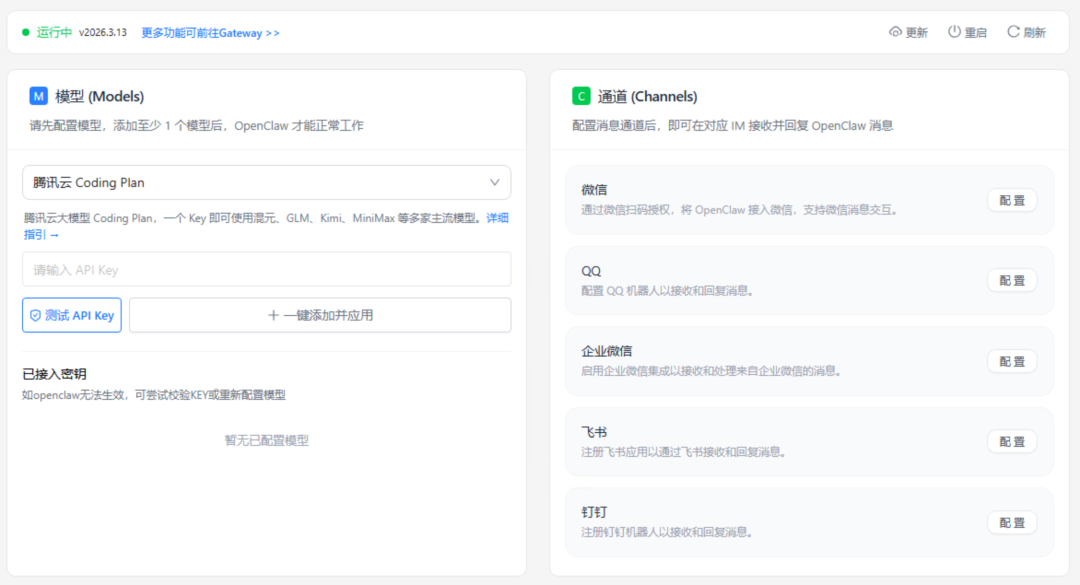The image size is (1080, 585).
Task: Configure the 钉钉 channel
Action: coord(1011,522)
